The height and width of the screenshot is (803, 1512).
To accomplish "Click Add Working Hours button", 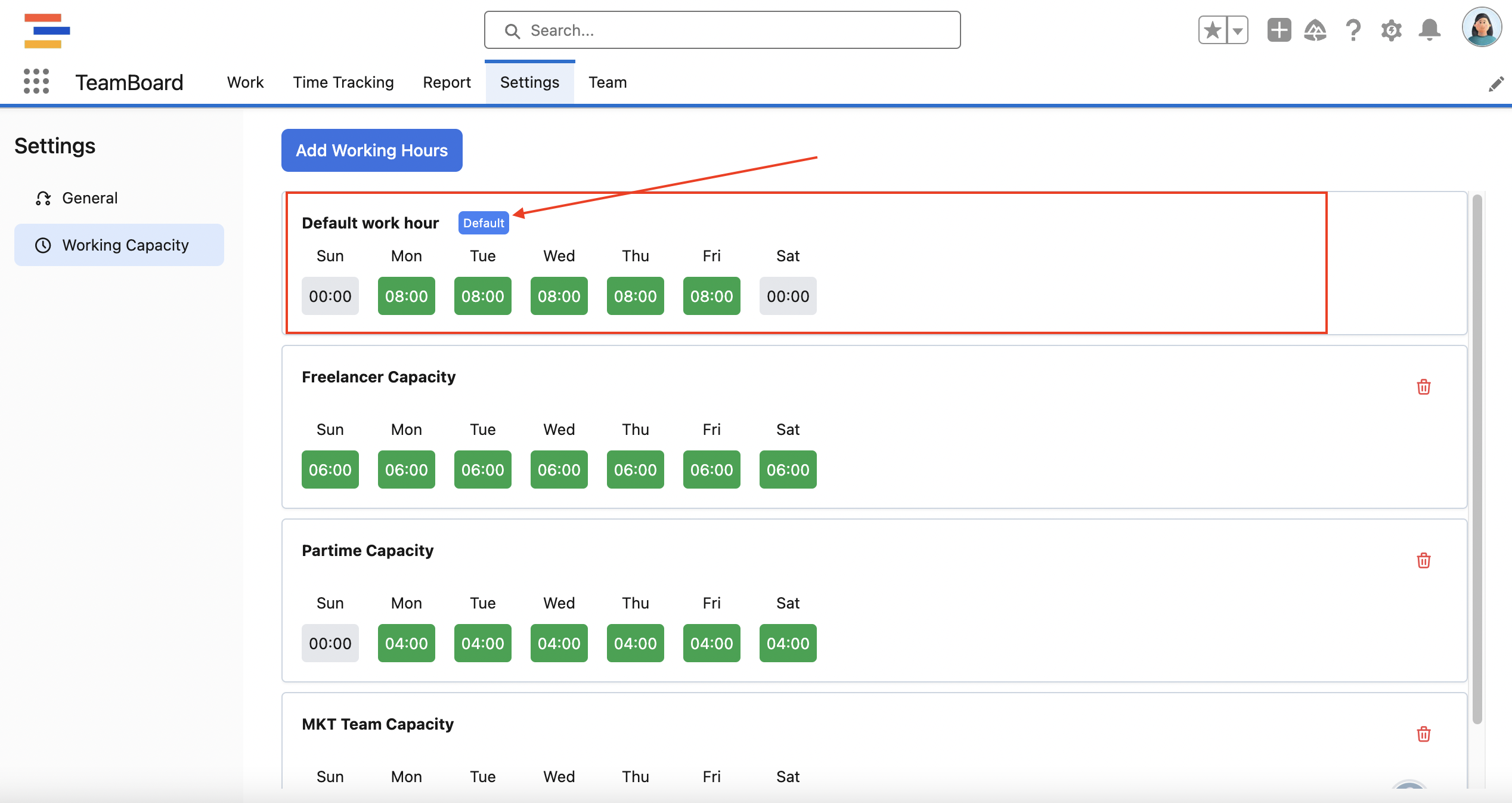I will tap(371, 150).
